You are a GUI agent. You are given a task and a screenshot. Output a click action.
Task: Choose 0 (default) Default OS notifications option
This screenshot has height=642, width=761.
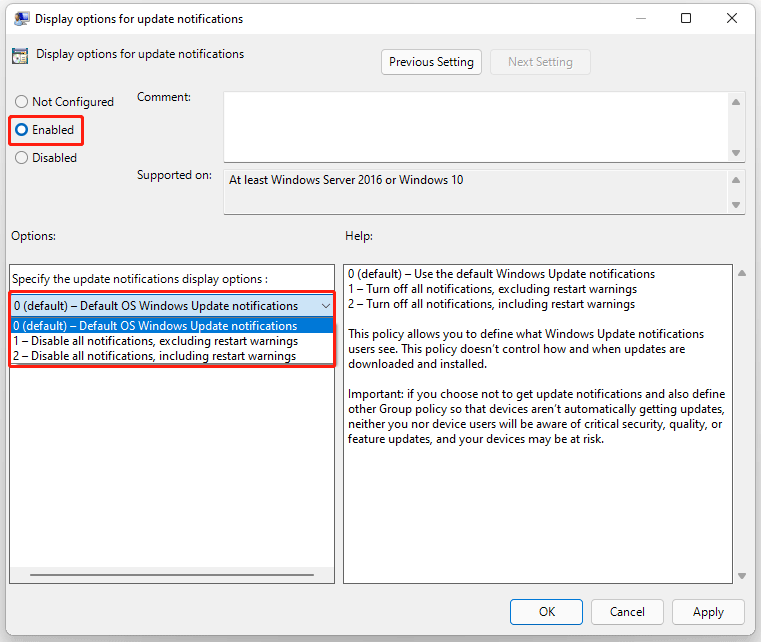[x=172, y=326]
